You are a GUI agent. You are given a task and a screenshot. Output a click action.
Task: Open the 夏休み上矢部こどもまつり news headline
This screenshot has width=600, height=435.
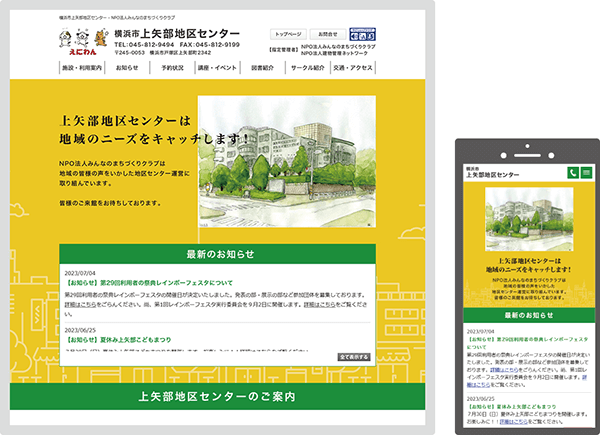coord(120,339)
